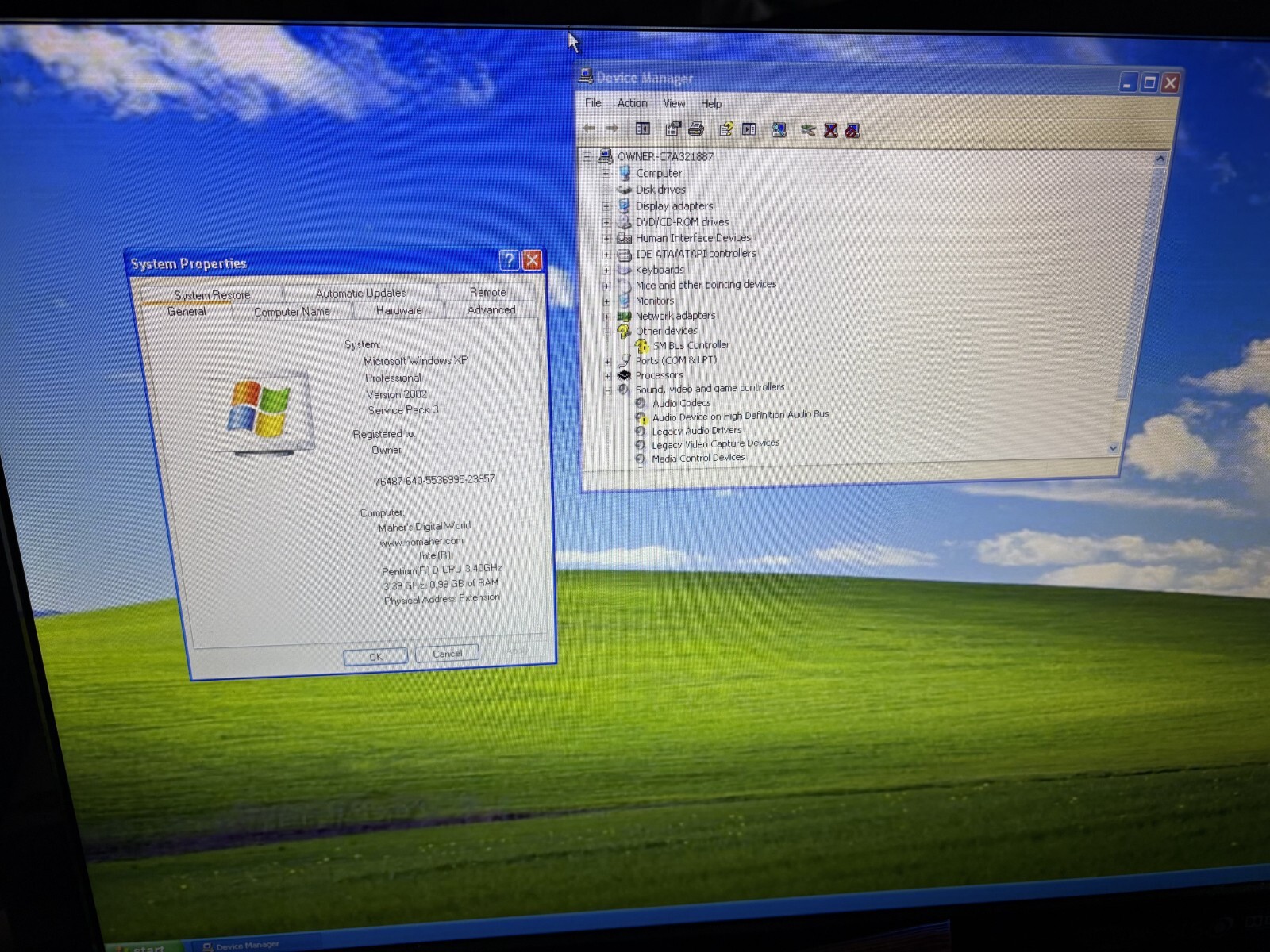Switch to the Computer Name tab
The width and height of the screenshot is (1270, 952).
[291, 312]
